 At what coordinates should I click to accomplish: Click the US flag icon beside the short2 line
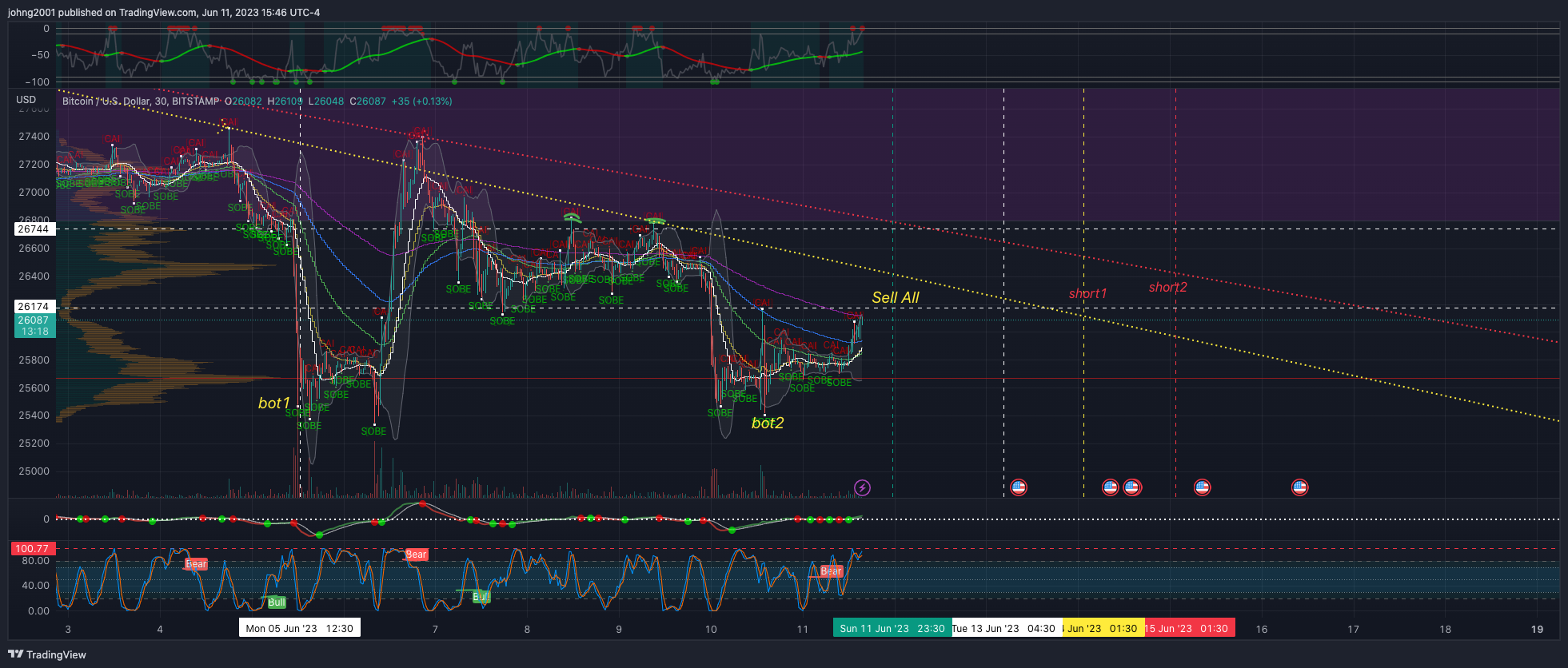(x=1202, y=487)
